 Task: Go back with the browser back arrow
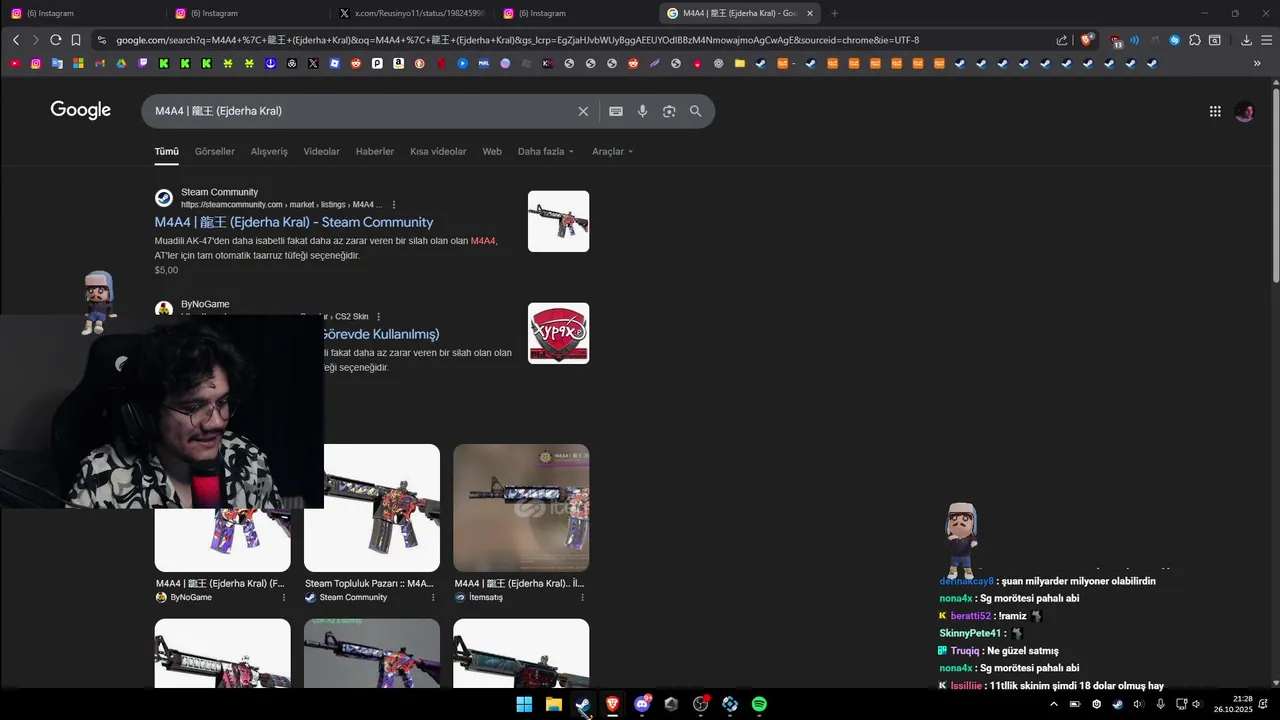(x=16, y=40)
